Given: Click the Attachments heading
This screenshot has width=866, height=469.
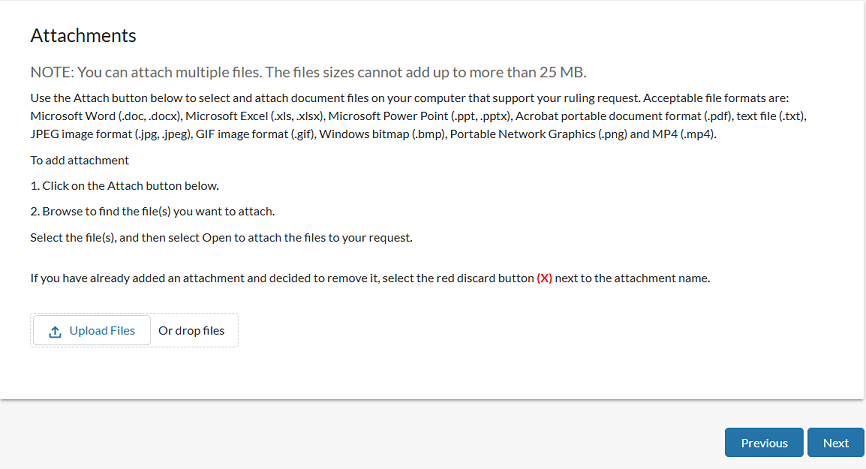Looking at the screenshot, I should tap(83, 36).
